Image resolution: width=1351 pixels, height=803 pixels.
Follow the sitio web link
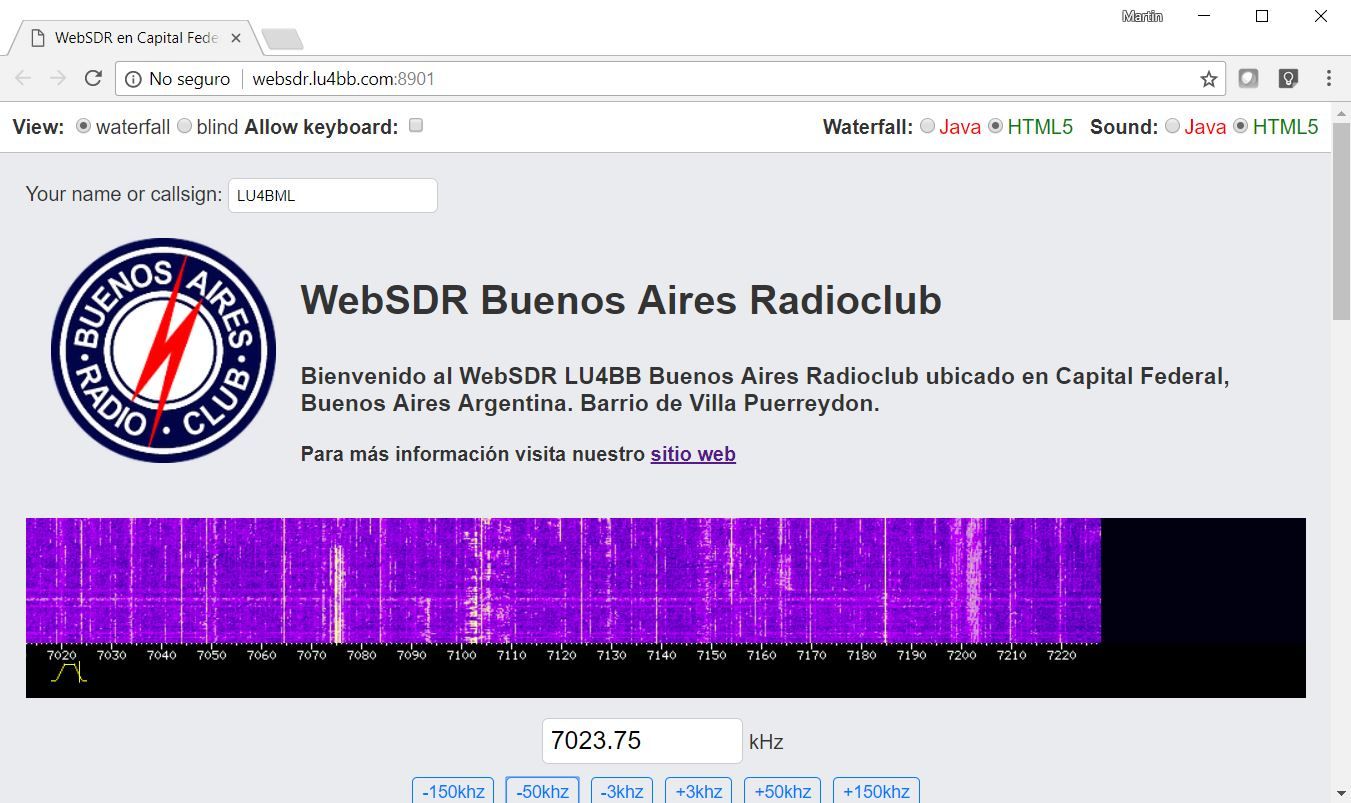[693, 454]
